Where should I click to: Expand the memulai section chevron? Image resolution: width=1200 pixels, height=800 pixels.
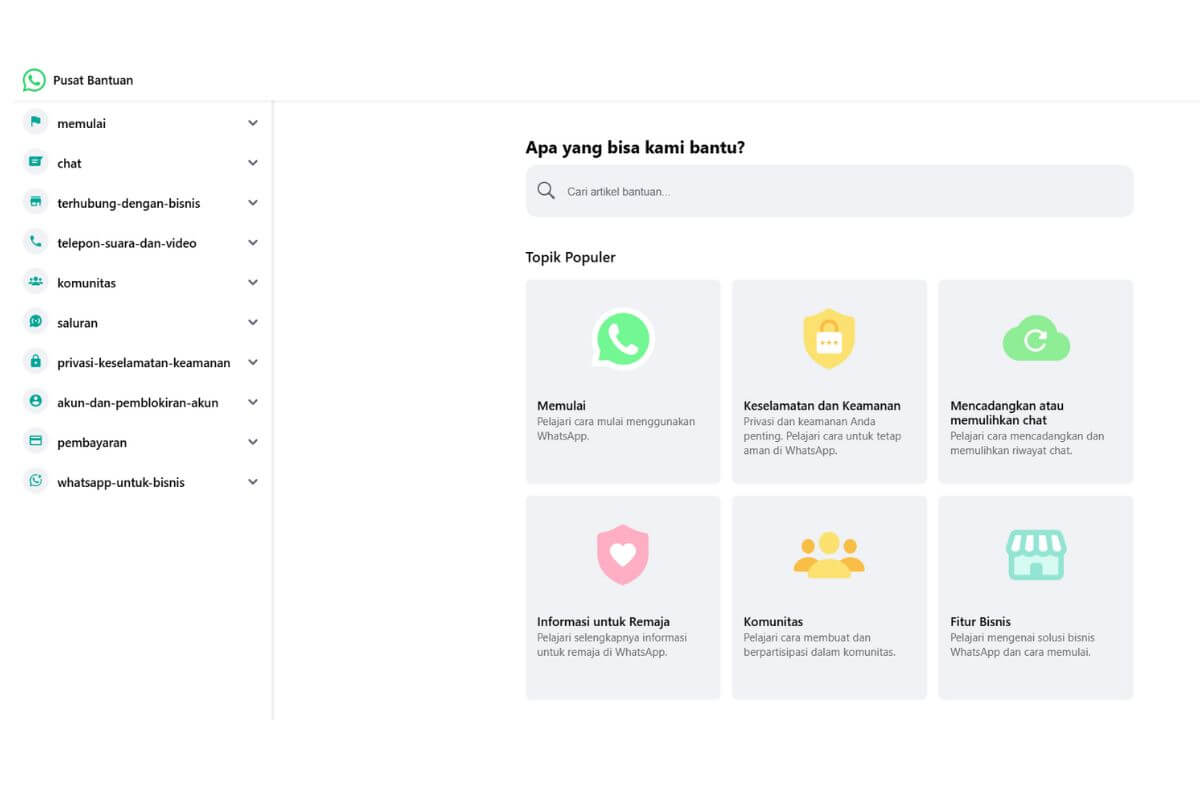[x=253, y=123]
